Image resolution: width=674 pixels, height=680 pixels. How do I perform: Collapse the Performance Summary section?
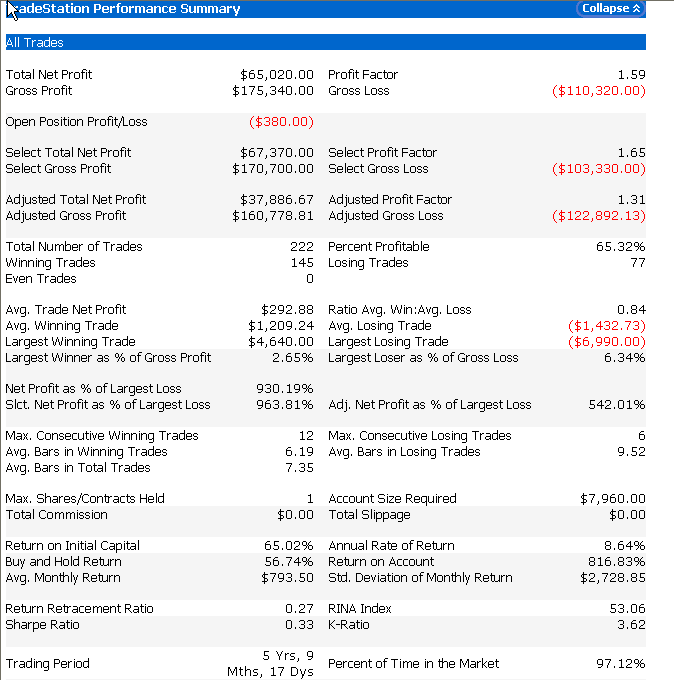(611, 8)
